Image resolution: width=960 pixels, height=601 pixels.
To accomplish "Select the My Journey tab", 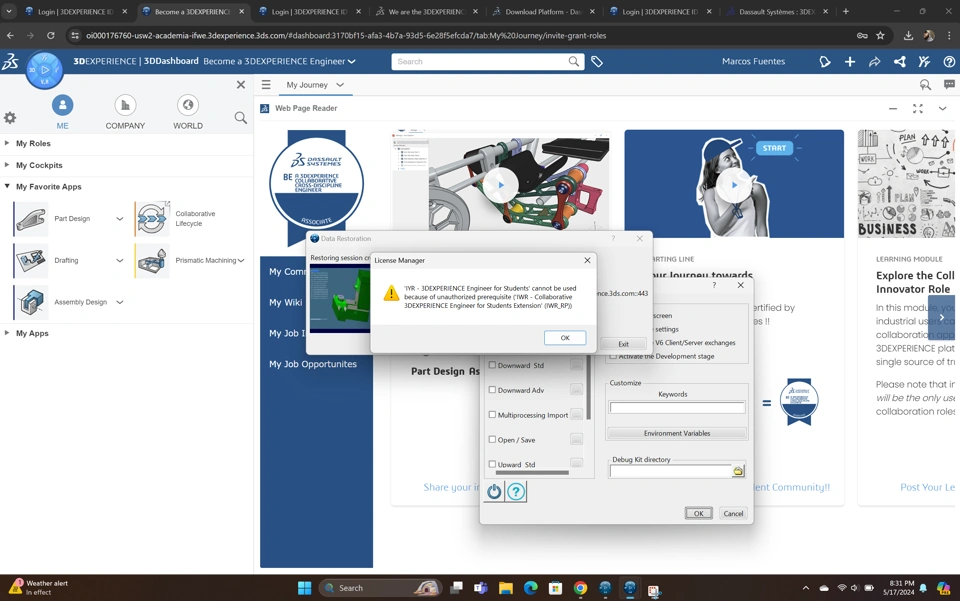I will coord(307,84).
